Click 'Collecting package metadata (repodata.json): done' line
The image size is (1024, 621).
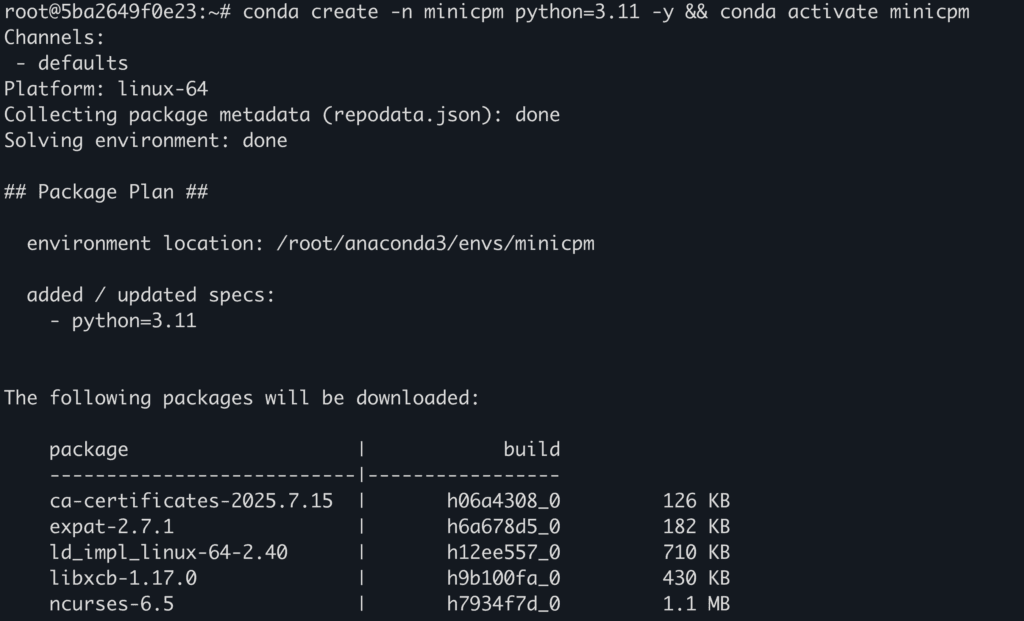(x=282, y=115)
